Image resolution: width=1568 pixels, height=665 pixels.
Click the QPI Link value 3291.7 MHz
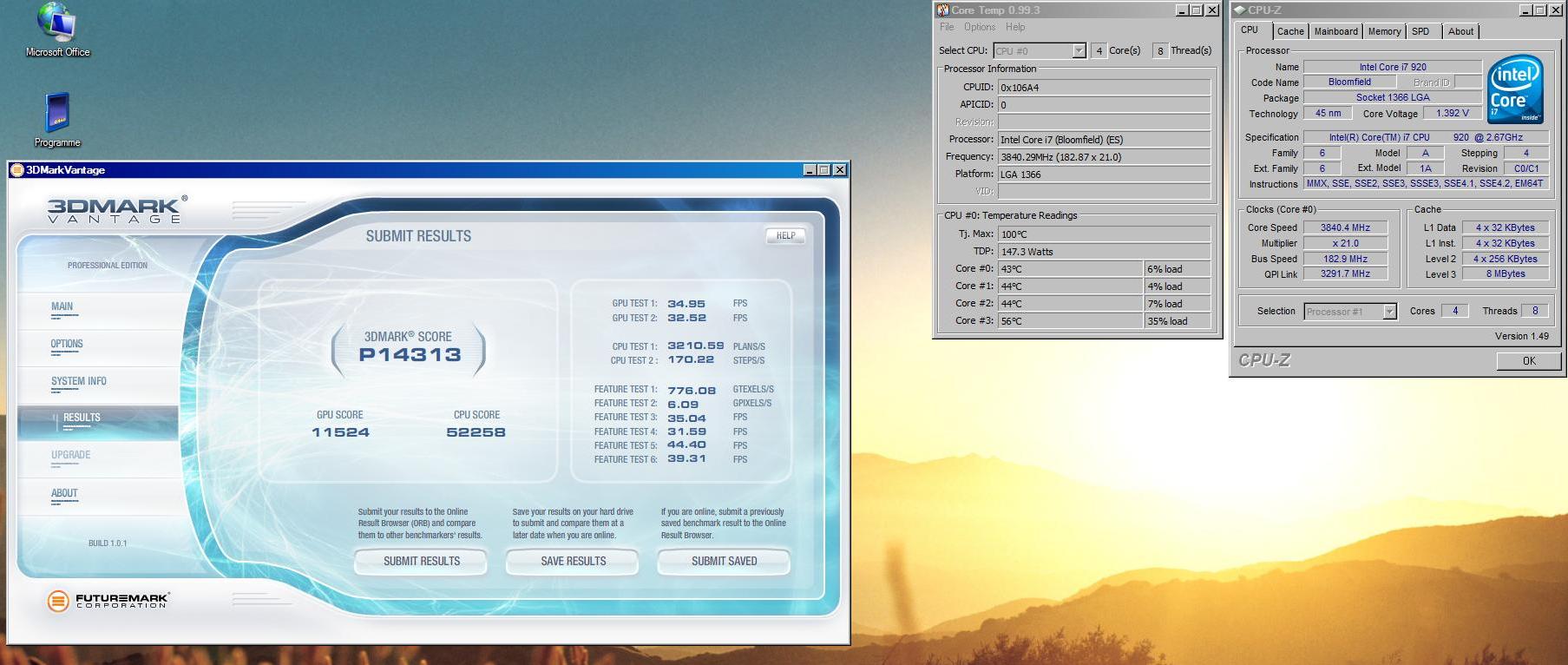(1345, 273)
